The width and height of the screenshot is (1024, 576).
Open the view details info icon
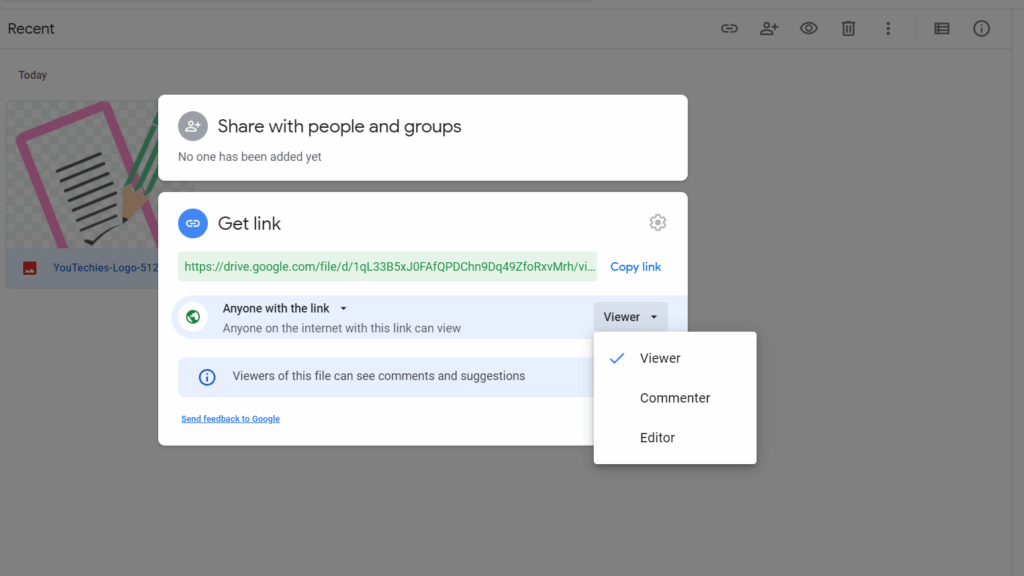pos(982,29)
